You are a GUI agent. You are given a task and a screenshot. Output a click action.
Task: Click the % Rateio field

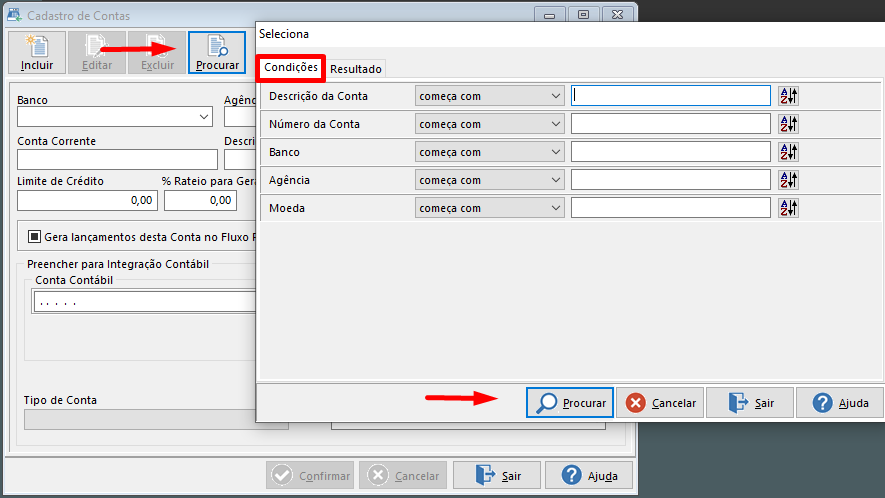[x=200, y=200]
